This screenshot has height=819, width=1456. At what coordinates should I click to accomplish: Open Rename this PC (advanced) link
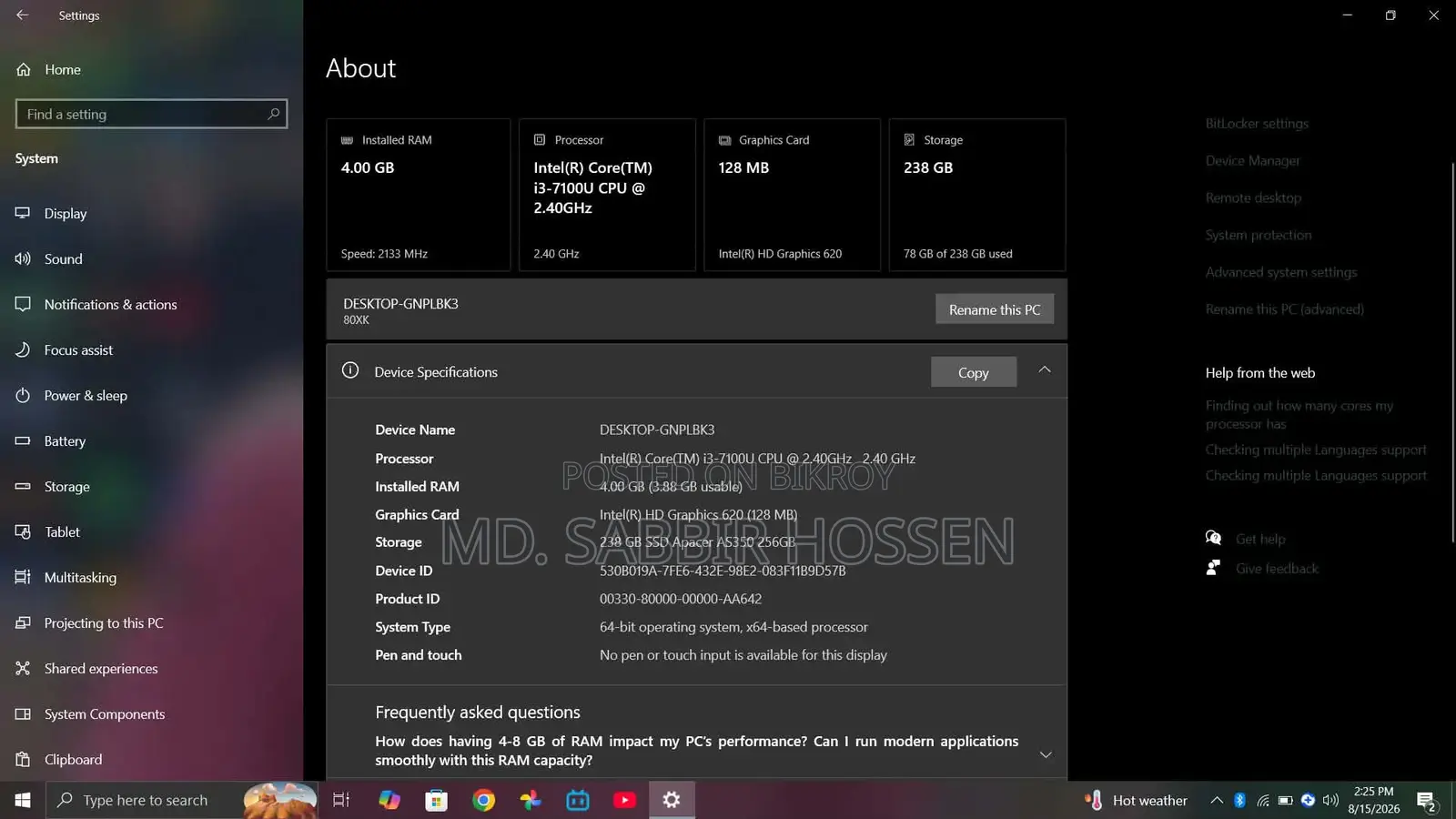pyautogui.click(x=1285, y=309)
